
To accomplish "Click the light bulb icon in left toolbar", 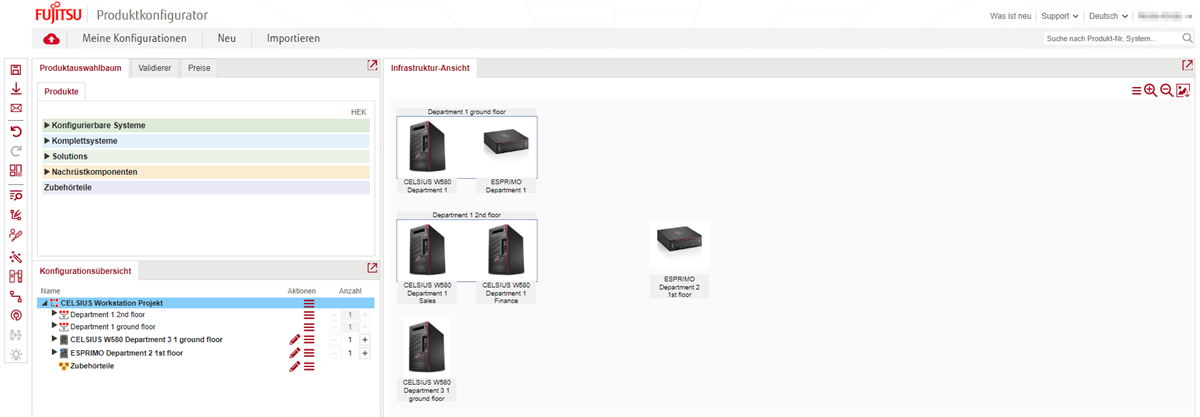I will (x=16, y=354).
